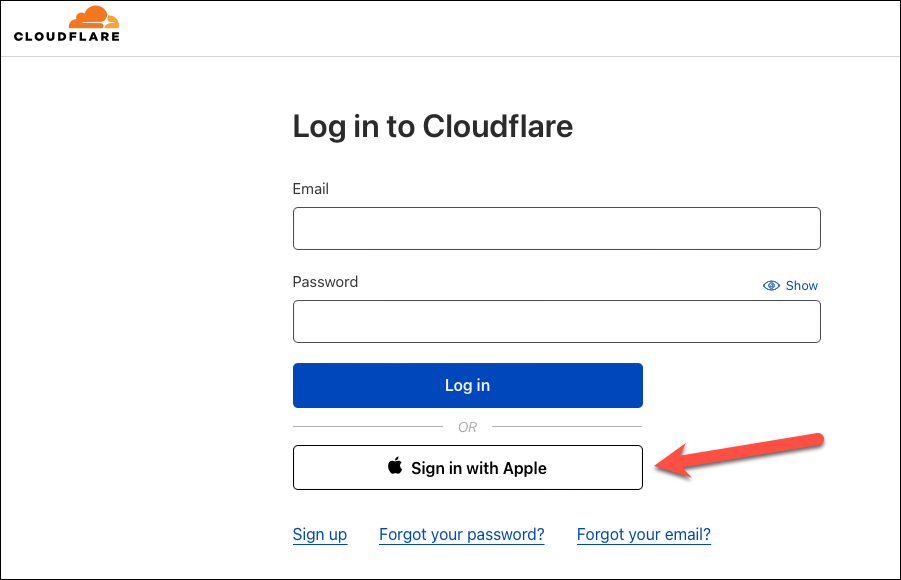
Task: Submit with the blue Log in button
Action: click(x=468, y=385)
